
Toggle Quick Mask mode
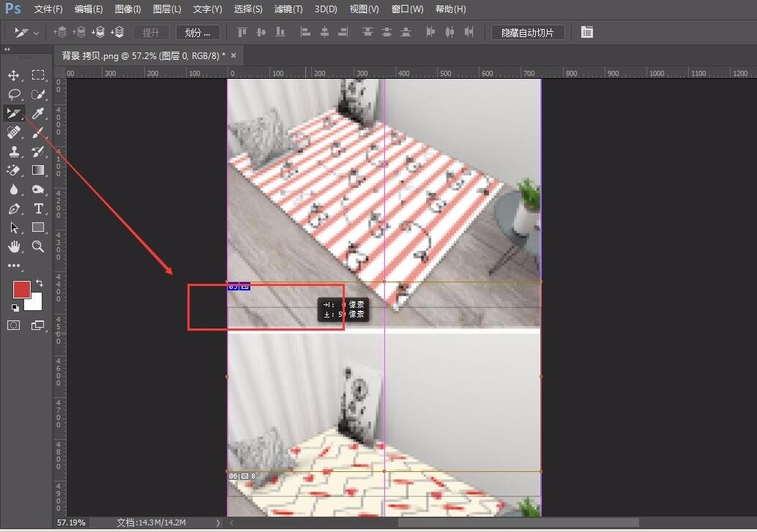coord(15,325)
